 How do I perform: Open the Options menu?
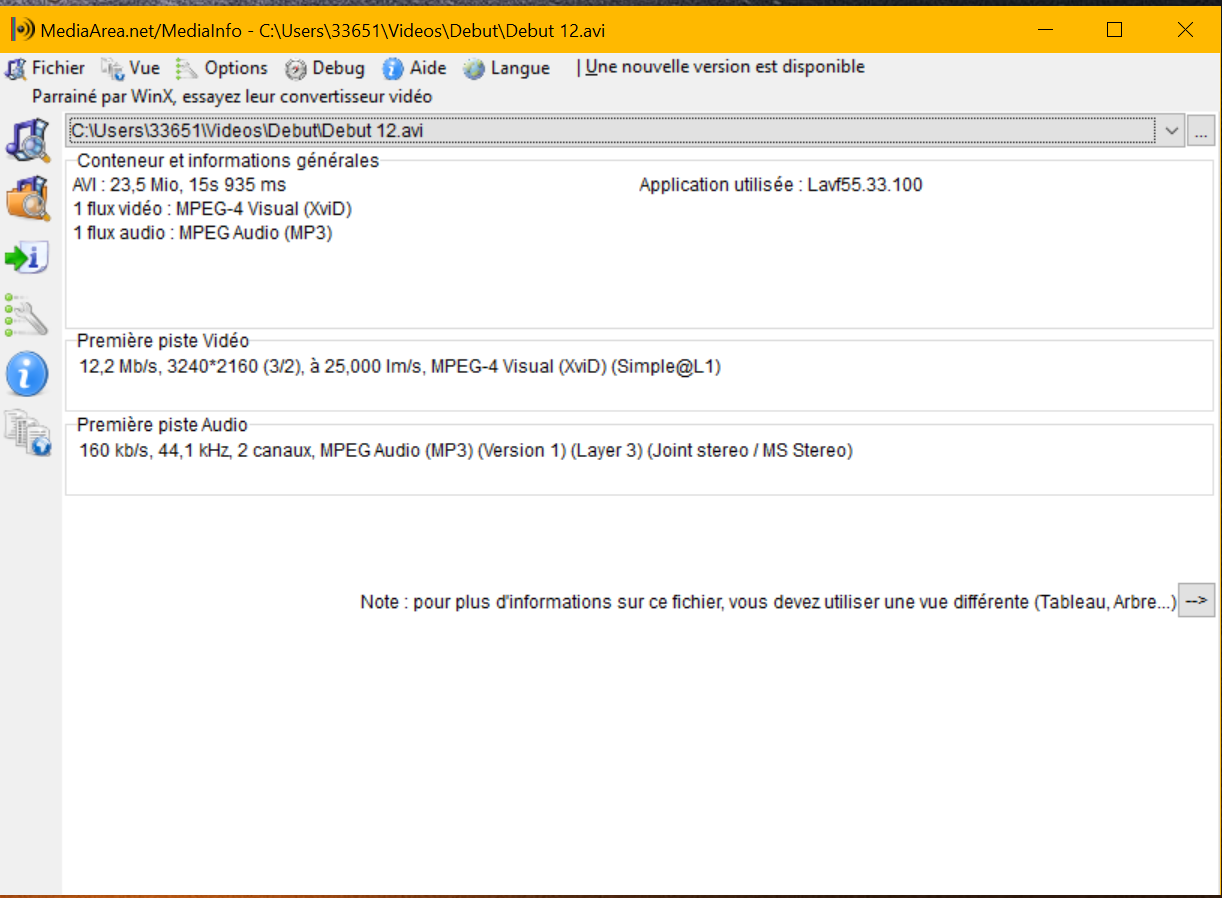tap(236, 68)
